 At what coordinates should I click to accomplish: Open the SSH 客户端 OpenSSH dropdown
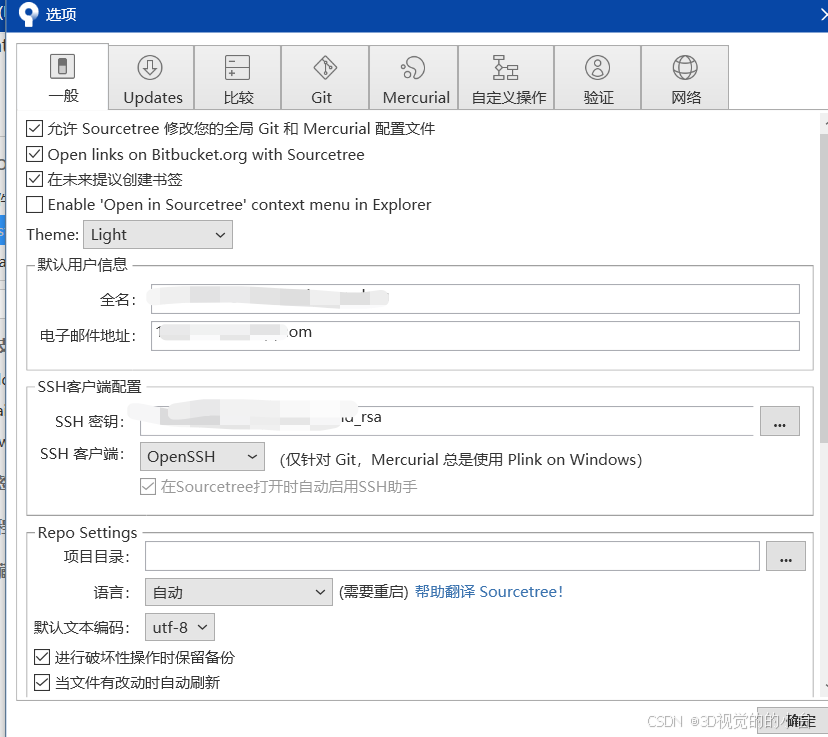point(202,456)
